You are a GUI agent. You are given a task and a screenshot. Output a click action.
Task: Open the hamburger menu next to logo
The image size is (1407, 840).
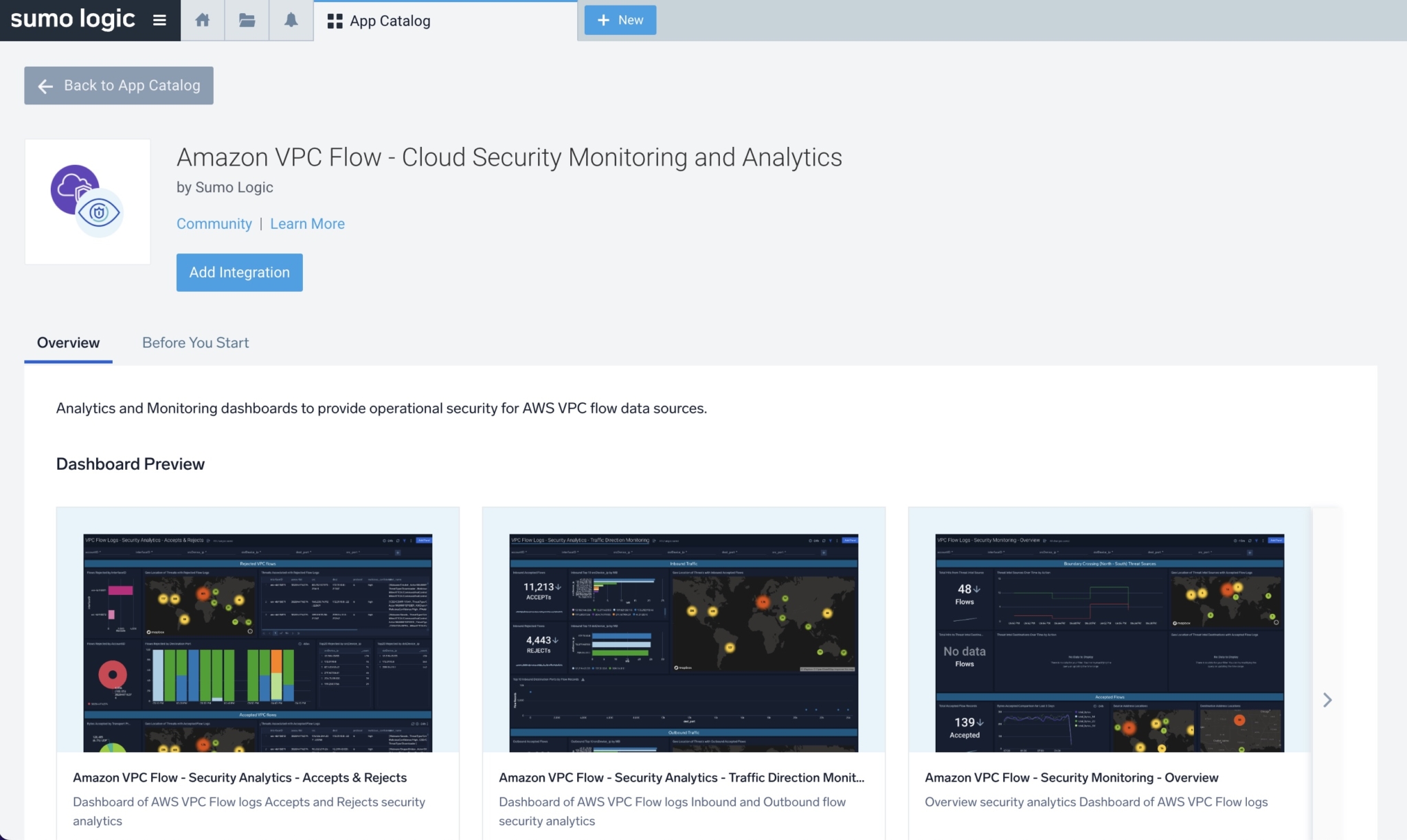coord(159,21)
